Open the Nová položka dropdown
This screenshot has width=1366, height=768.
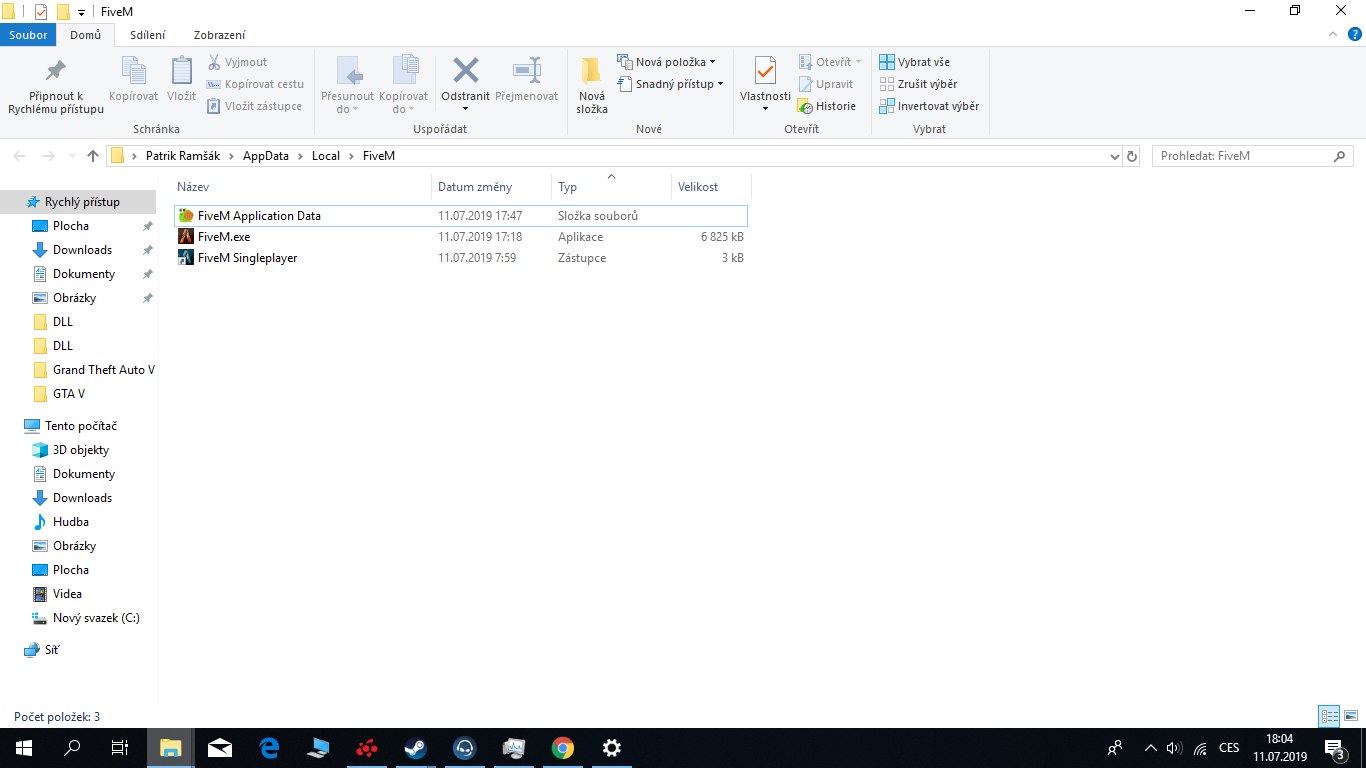coord(667,62)
